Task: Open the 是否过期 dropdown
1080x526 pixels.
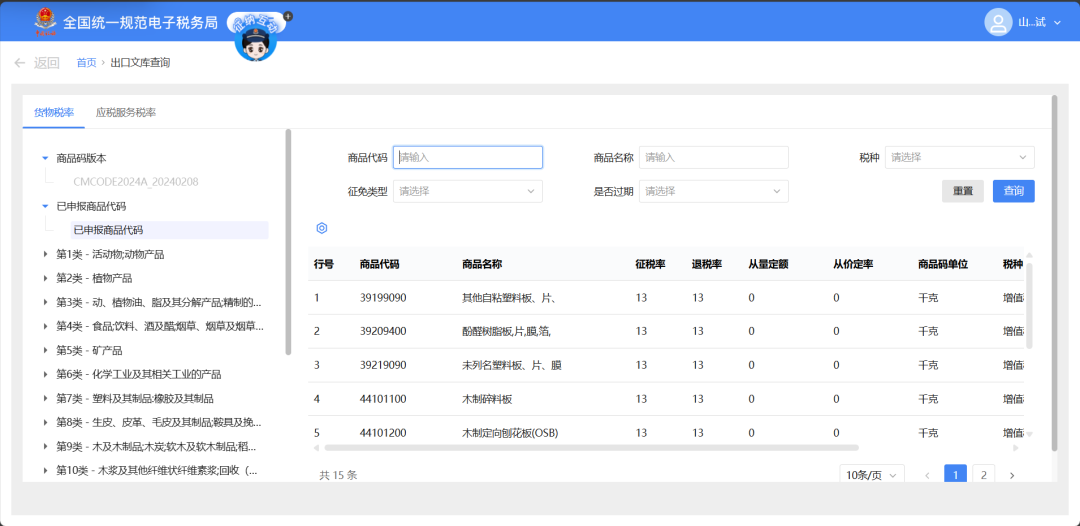Action: click(714, 191)
